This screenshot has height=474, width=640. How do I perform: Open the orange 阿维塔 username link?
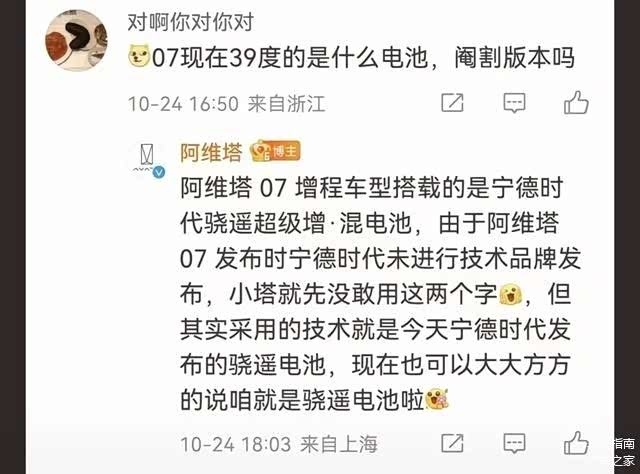tap(211, 152)
